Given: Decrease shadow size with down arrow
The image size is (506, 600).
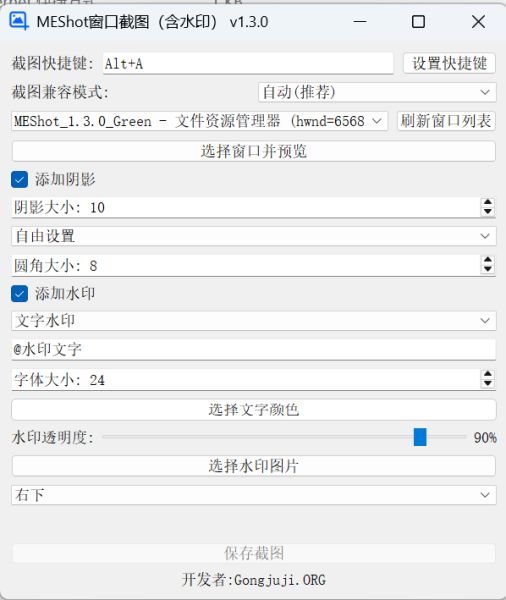Looking at the screenshot, I should [x=488, y=211].
